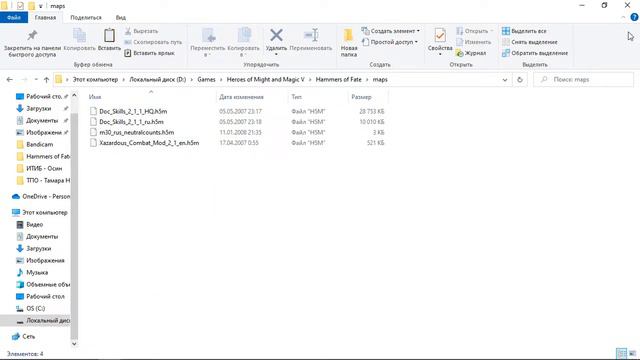Click Обратить выделение (Invert selection)
The width and height of the screenshot is (640, 360).
point(535,53)
